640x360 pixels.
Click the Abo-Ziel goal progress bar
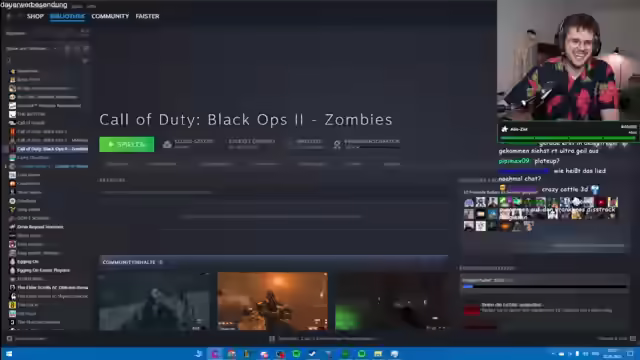point(568,138)
